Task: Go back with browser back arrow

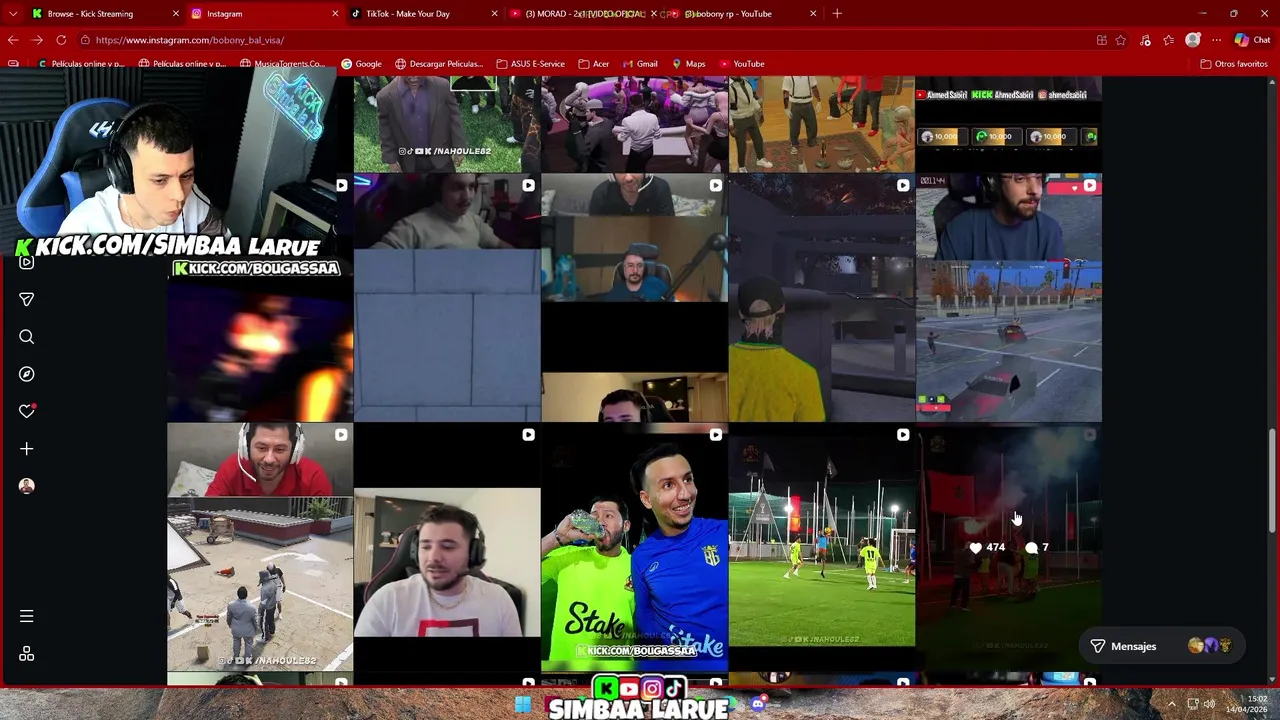Action: pyautogui.click(x=13, y=40)
